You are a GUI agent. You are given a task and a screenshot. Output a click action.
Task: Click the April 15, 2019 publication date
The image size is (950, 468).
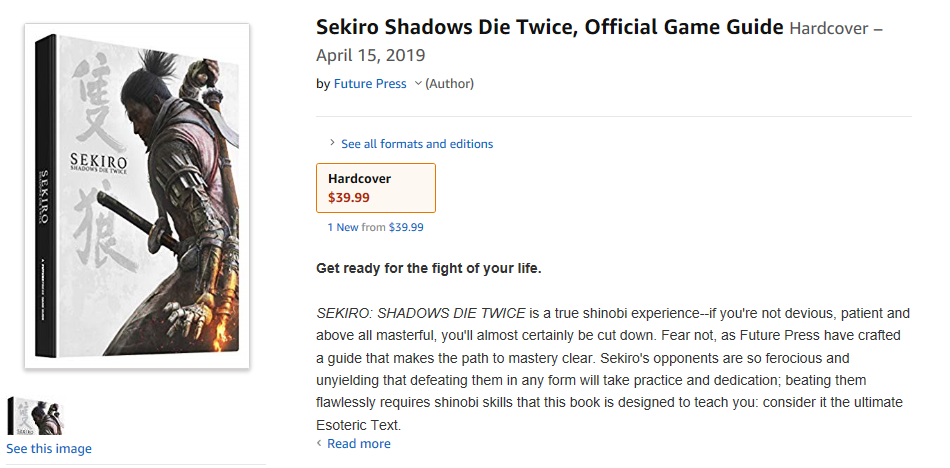pyautogui.click(x=371, y=55)
